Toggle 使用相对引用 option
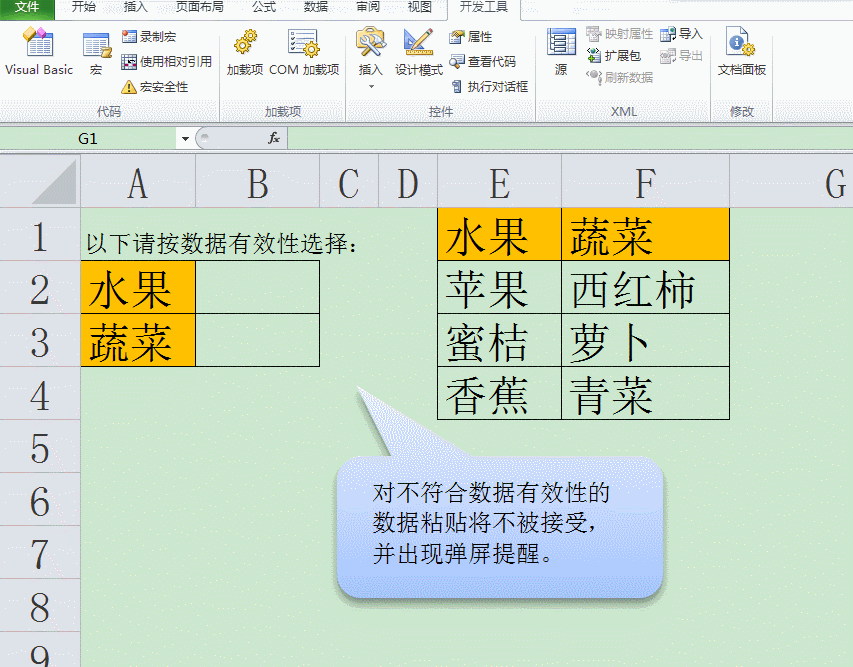The image size is (853, 667). (x=166, y=61)
